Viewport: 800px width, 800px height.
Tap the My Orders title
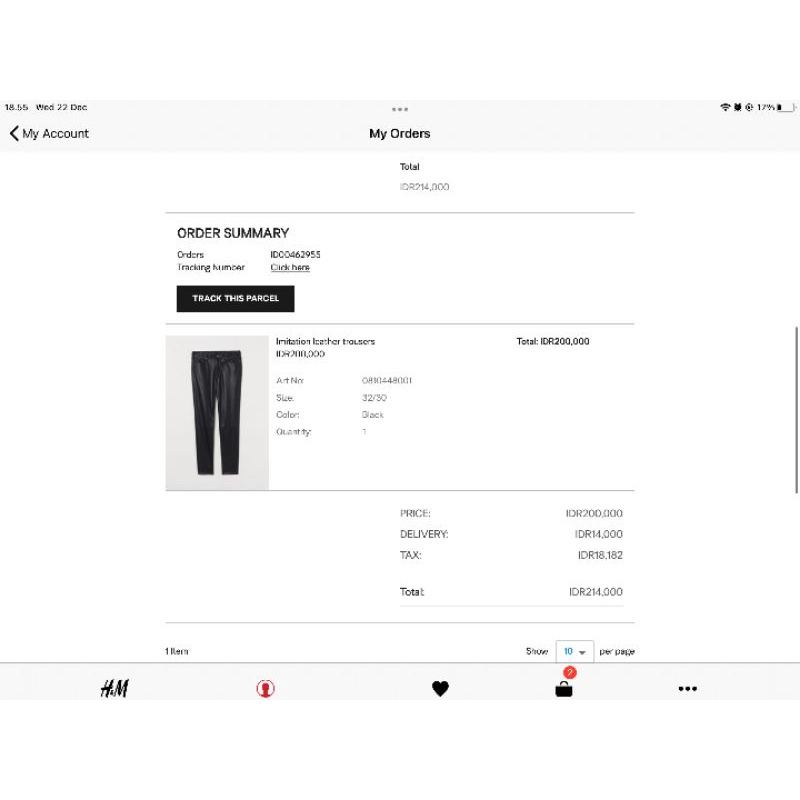399,133
